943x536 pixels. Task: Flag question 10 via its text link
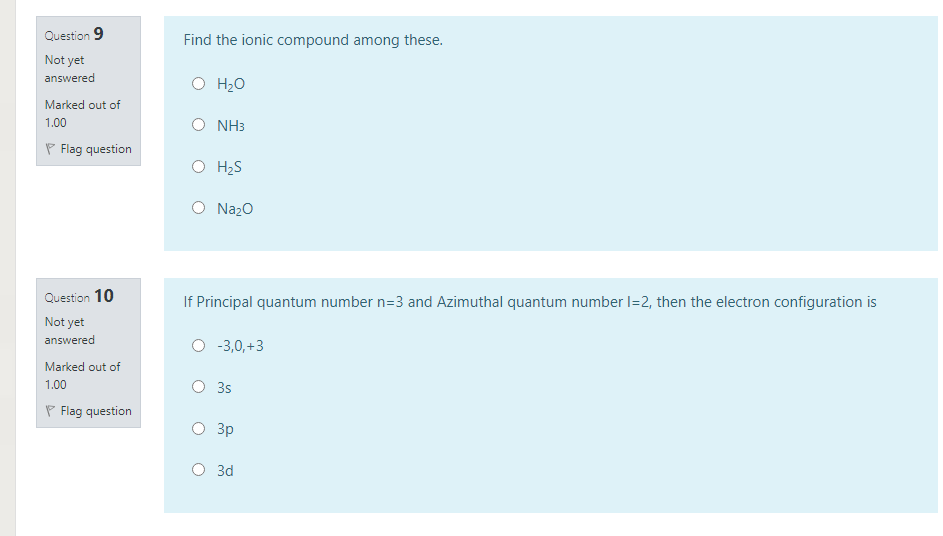(x=96, y=411)
